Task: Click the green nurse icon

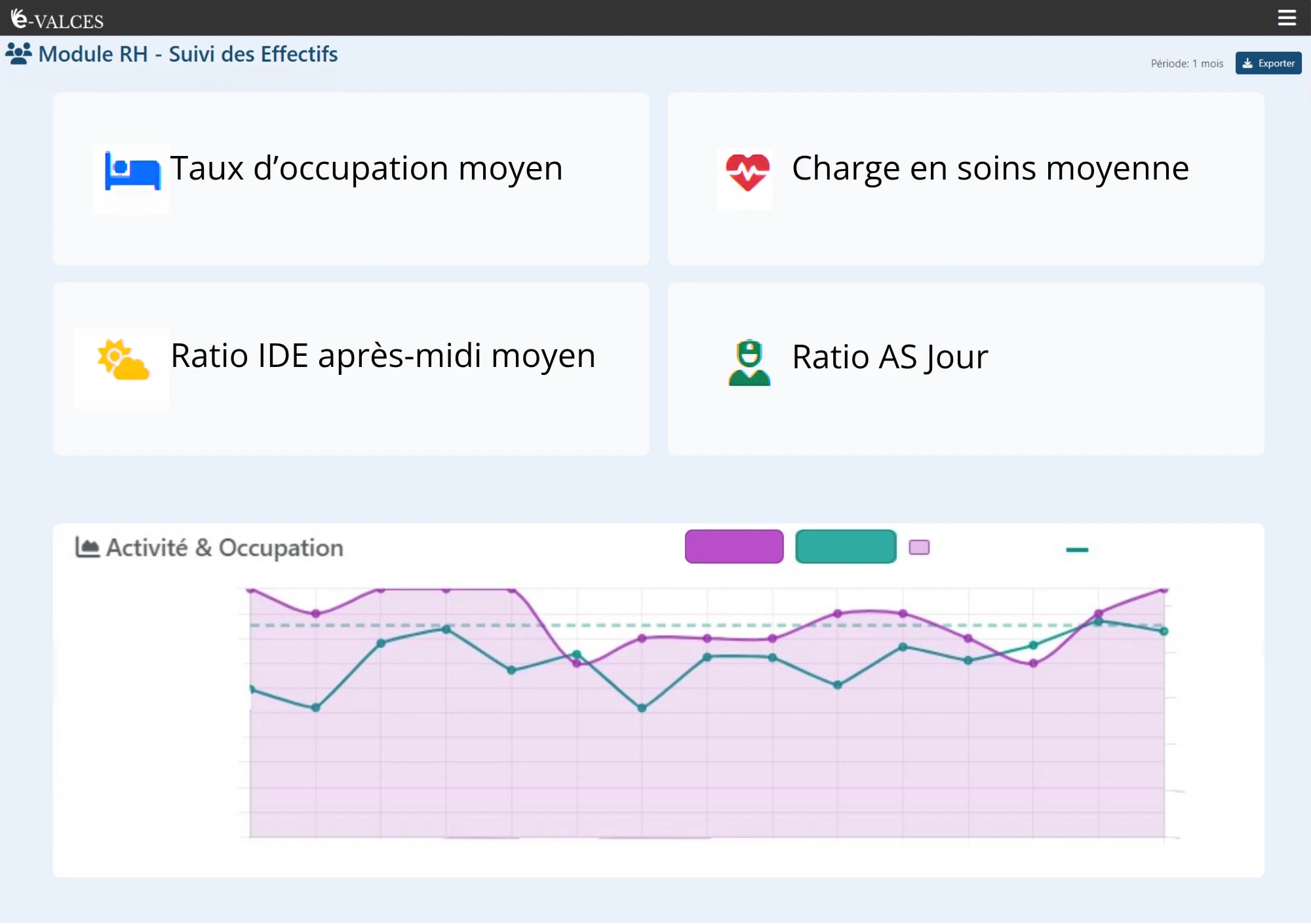Action: click(749, 362)
